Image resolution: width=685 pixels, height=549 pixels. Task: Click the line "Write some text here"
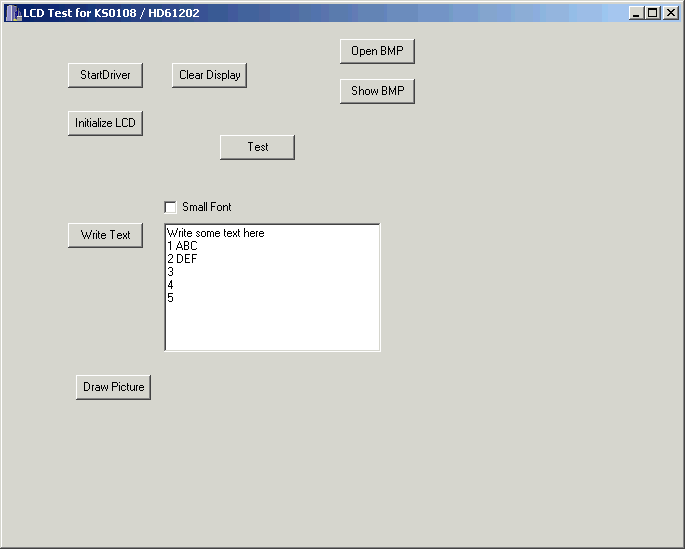point(216,233)
